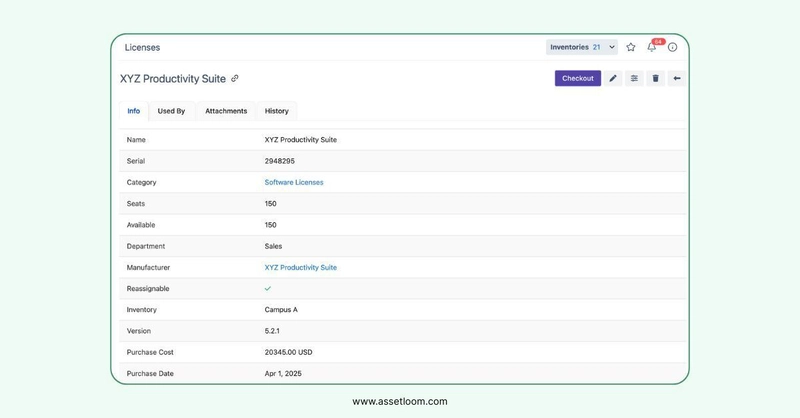
Task: Click the info circle icon
Action: (x=672, y=47)
